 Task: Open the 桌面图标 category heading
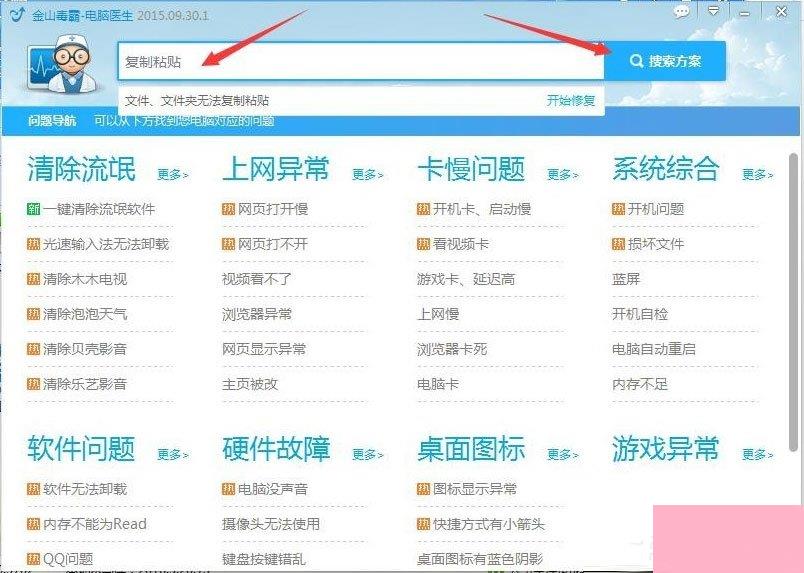pos(471,449)
